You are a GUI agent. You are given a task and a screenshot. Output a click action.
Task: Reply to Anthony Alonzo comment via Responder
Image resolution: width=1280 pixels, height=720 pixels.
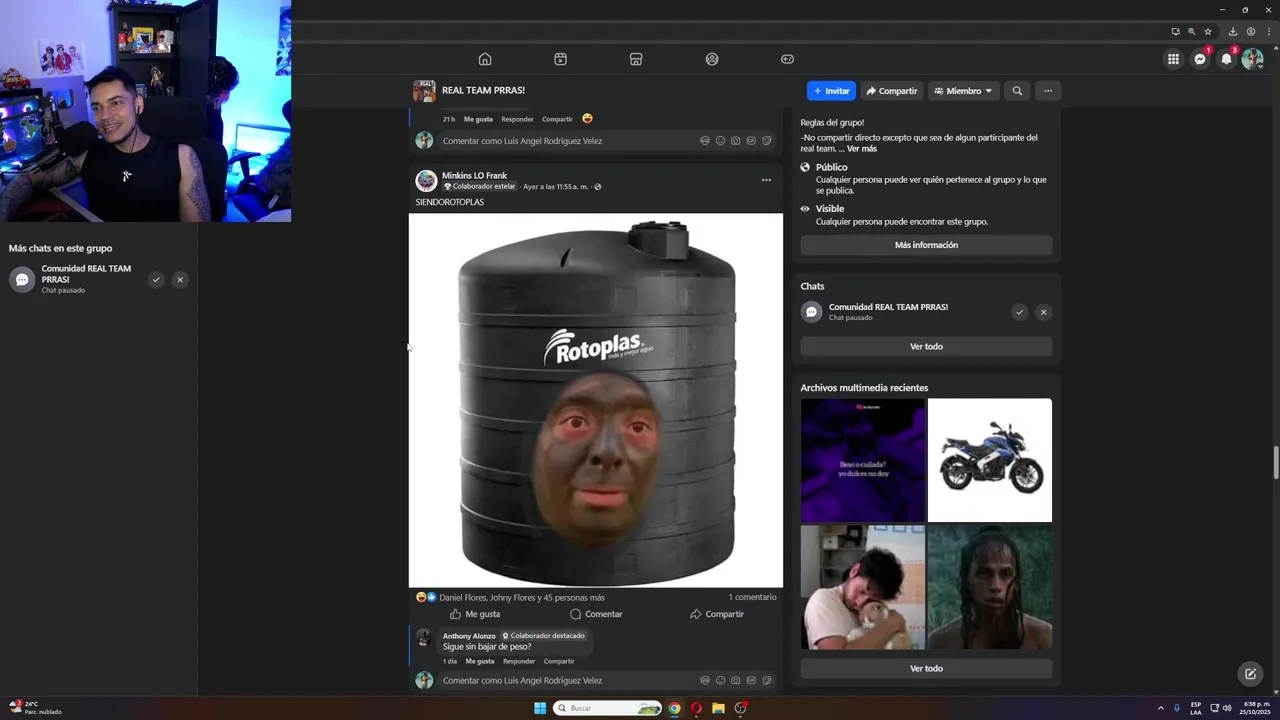[519, 661]
